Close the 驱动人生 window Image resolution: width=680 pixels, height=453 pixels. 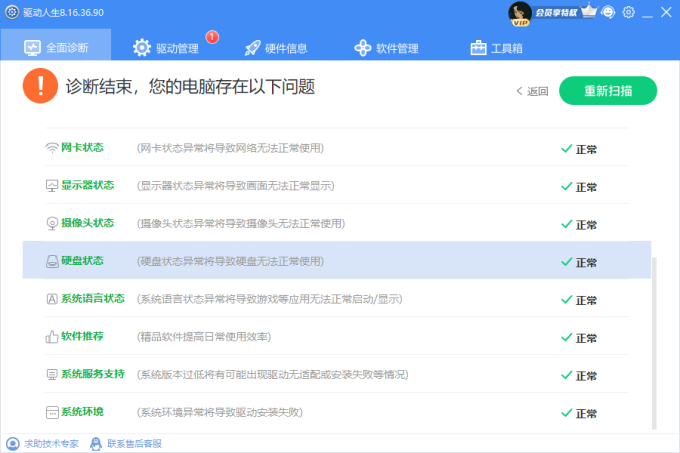coord(667,12)
